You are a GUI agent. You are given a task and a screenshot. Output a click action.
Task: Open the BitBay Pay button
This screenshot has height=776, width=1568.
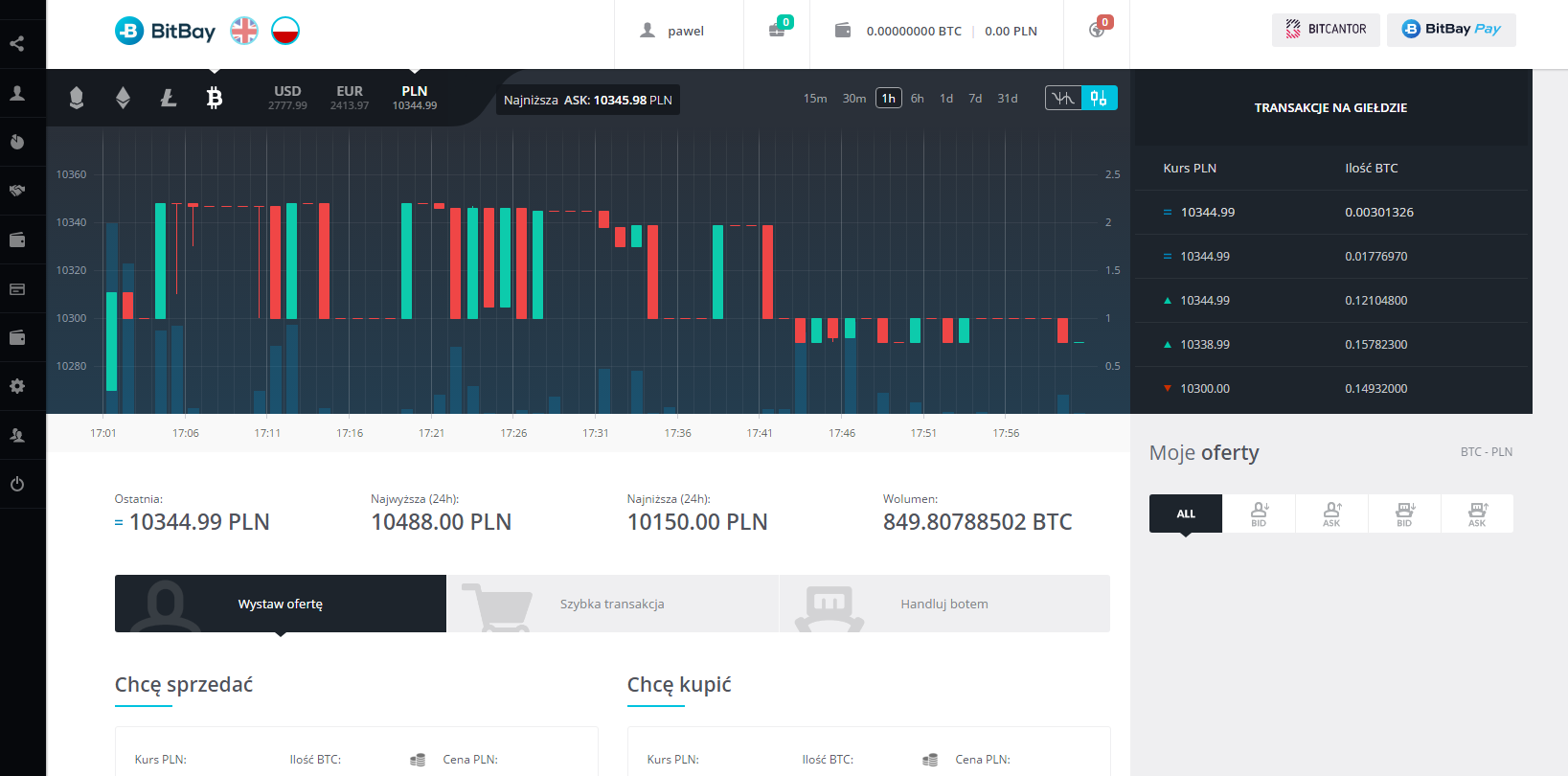click(1451, 30)
